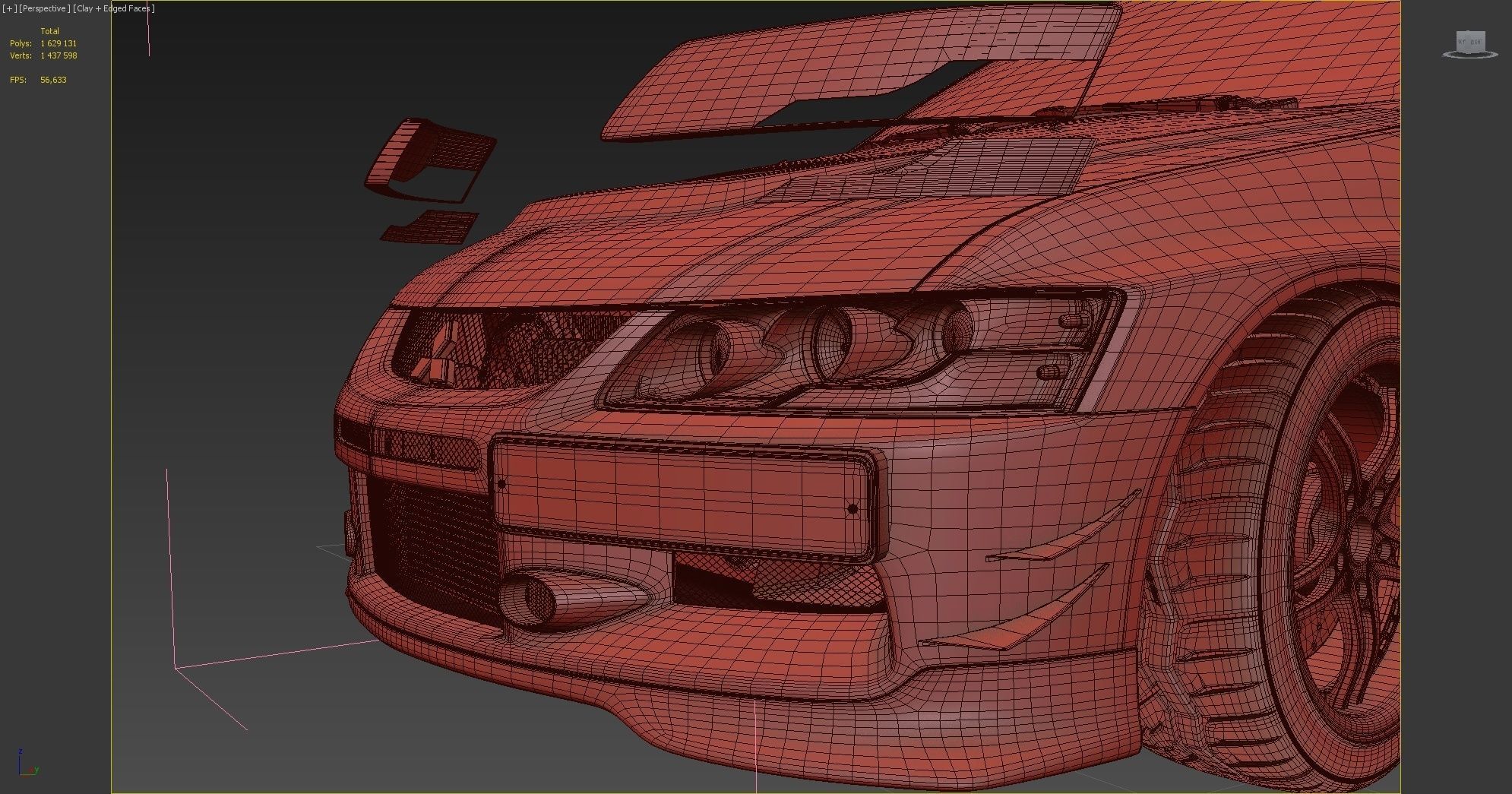Open the Clay + Edged Faces shading menu
Image resolution: width=1512 pixels, height=794 pixels.
(112, 8)
